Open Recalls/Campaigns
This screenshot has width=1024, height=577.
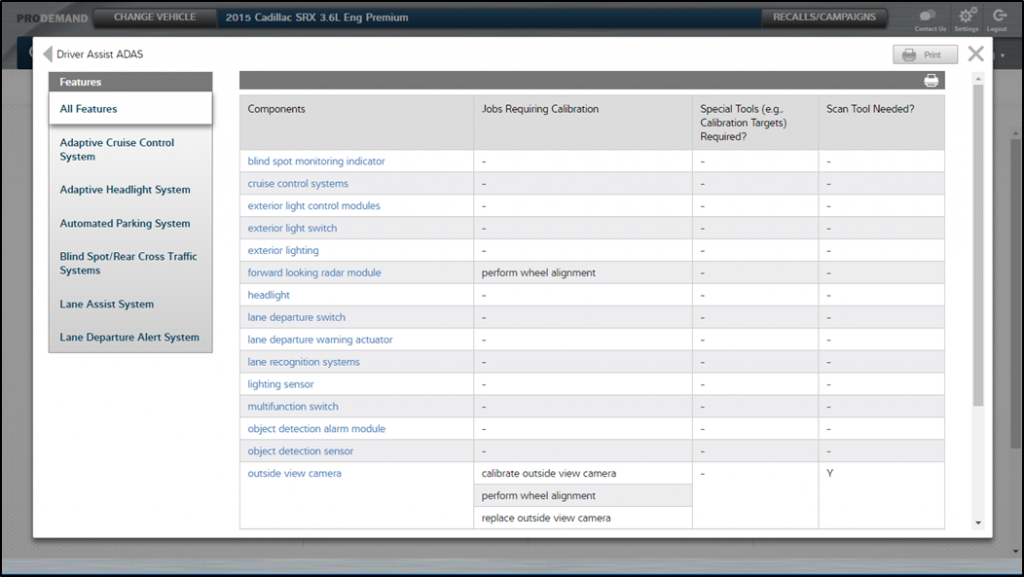click(x=824, y=17)
